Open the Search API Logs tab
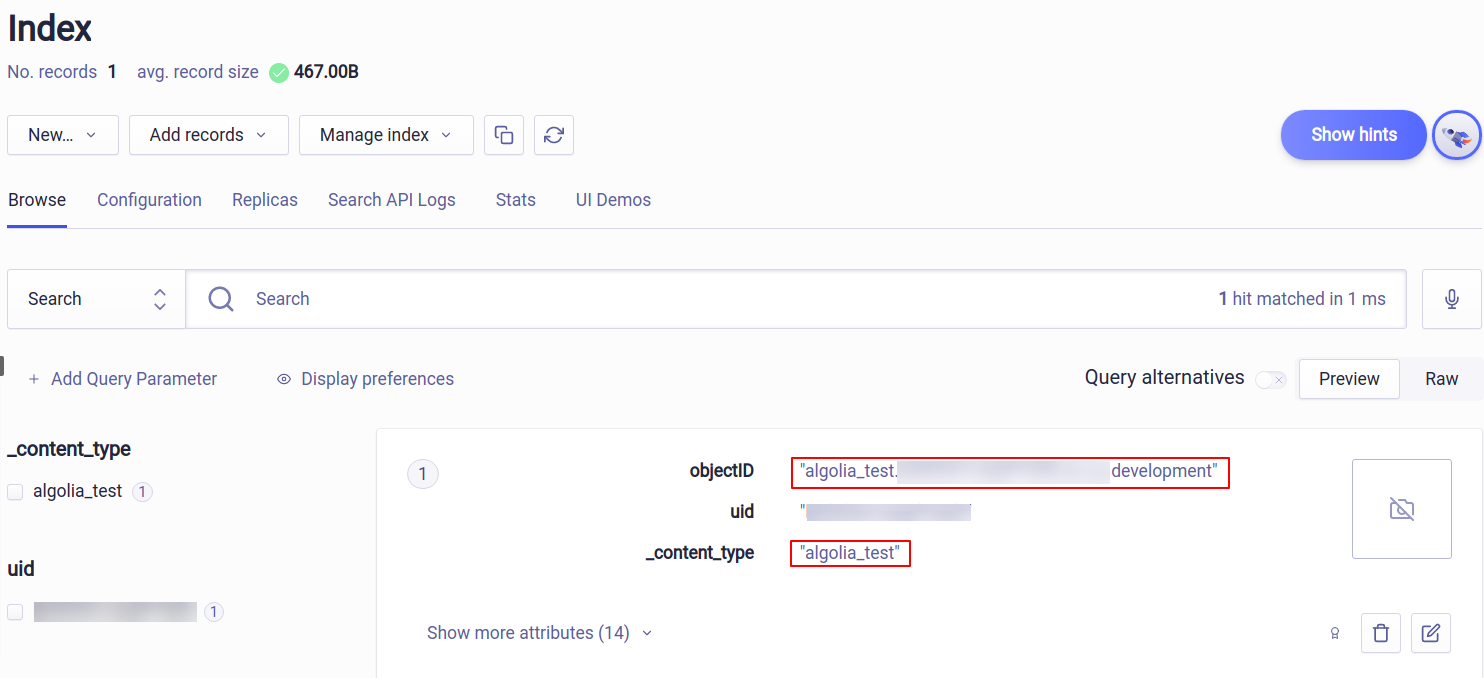This screenshot has width=1484, height=678. tap(392, 200)
